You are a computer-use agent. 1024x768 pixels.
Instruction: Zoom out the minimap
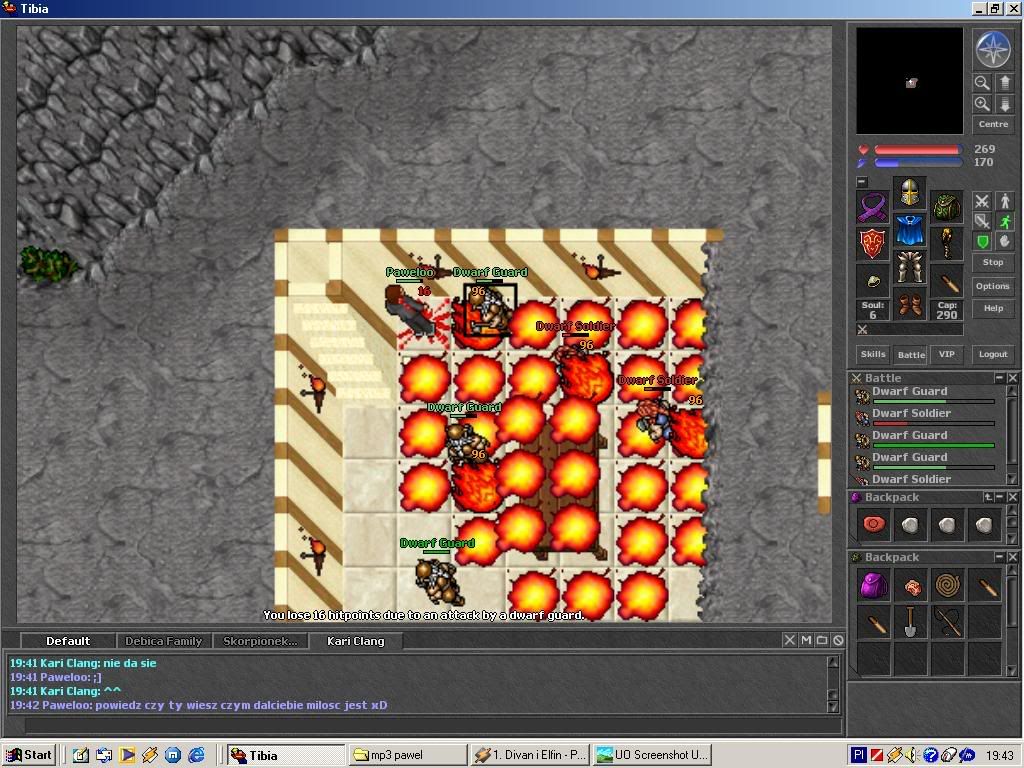click(982, 82)
